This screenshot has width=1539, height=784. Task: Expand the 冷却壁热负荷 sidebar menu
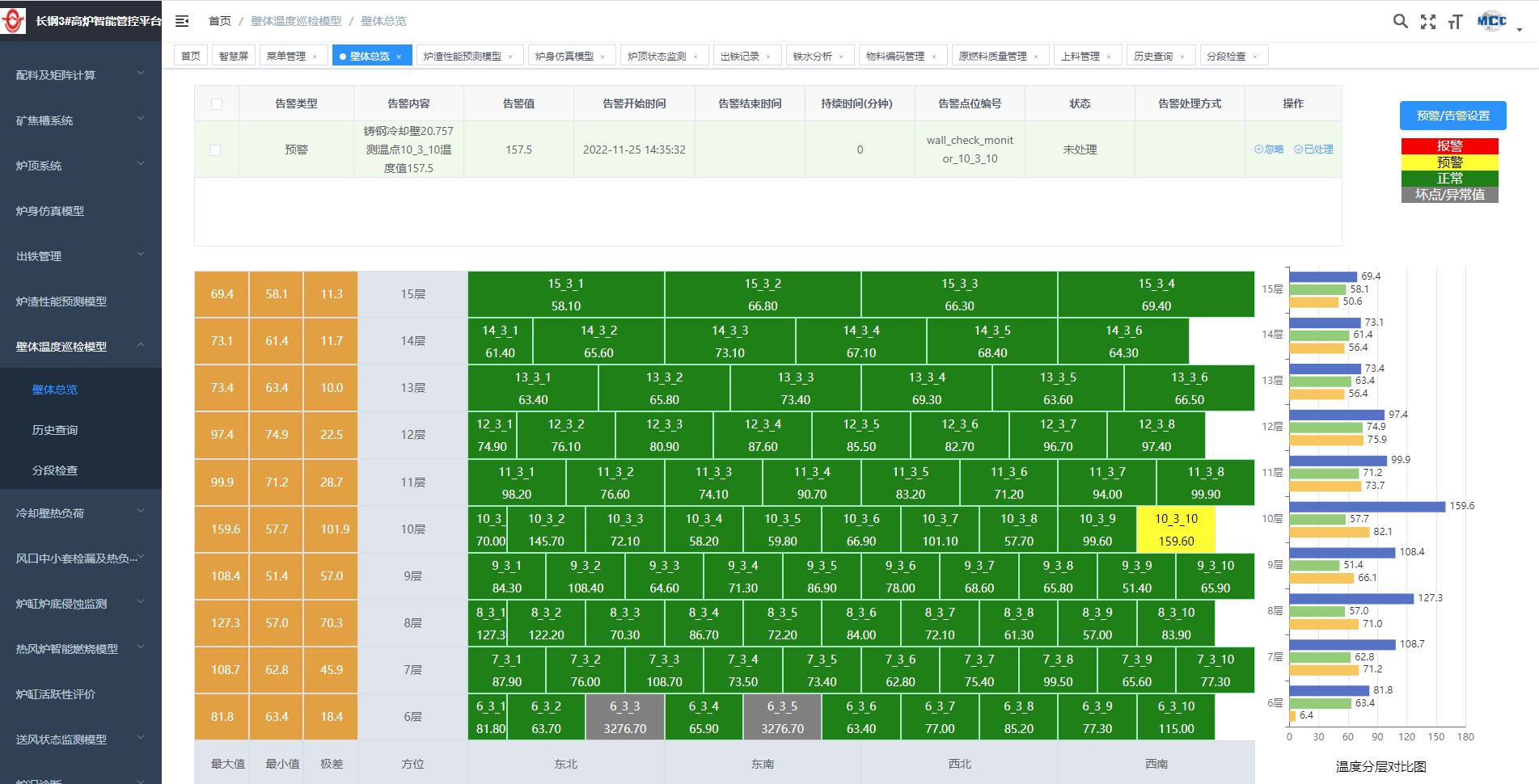coord(79,513)
